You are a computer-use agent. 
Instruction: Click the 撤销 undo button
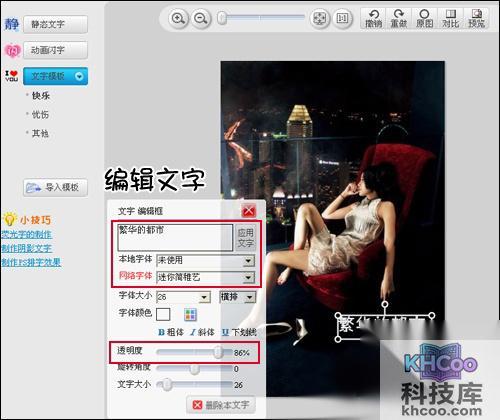(x=373, y=18)
